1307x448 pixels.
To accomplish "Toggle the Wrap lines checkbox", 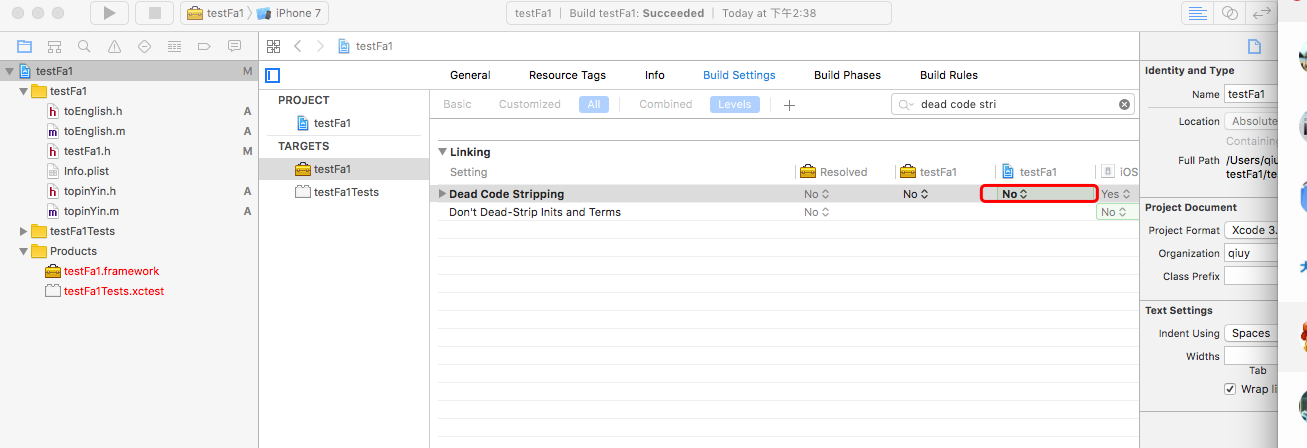I will (x=1230, y=388).
